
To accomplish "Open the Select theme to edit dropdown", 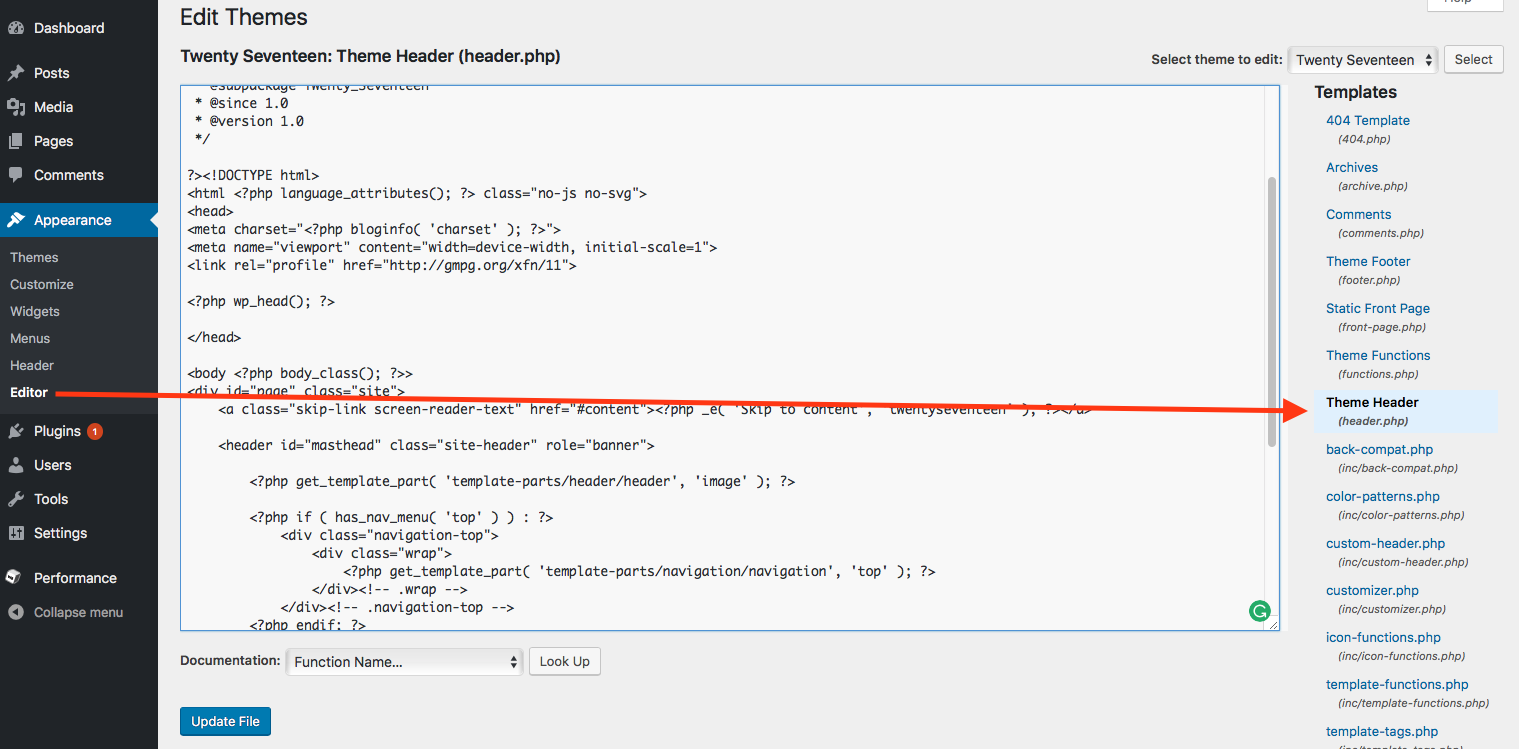I will [x=1363, y=60].
